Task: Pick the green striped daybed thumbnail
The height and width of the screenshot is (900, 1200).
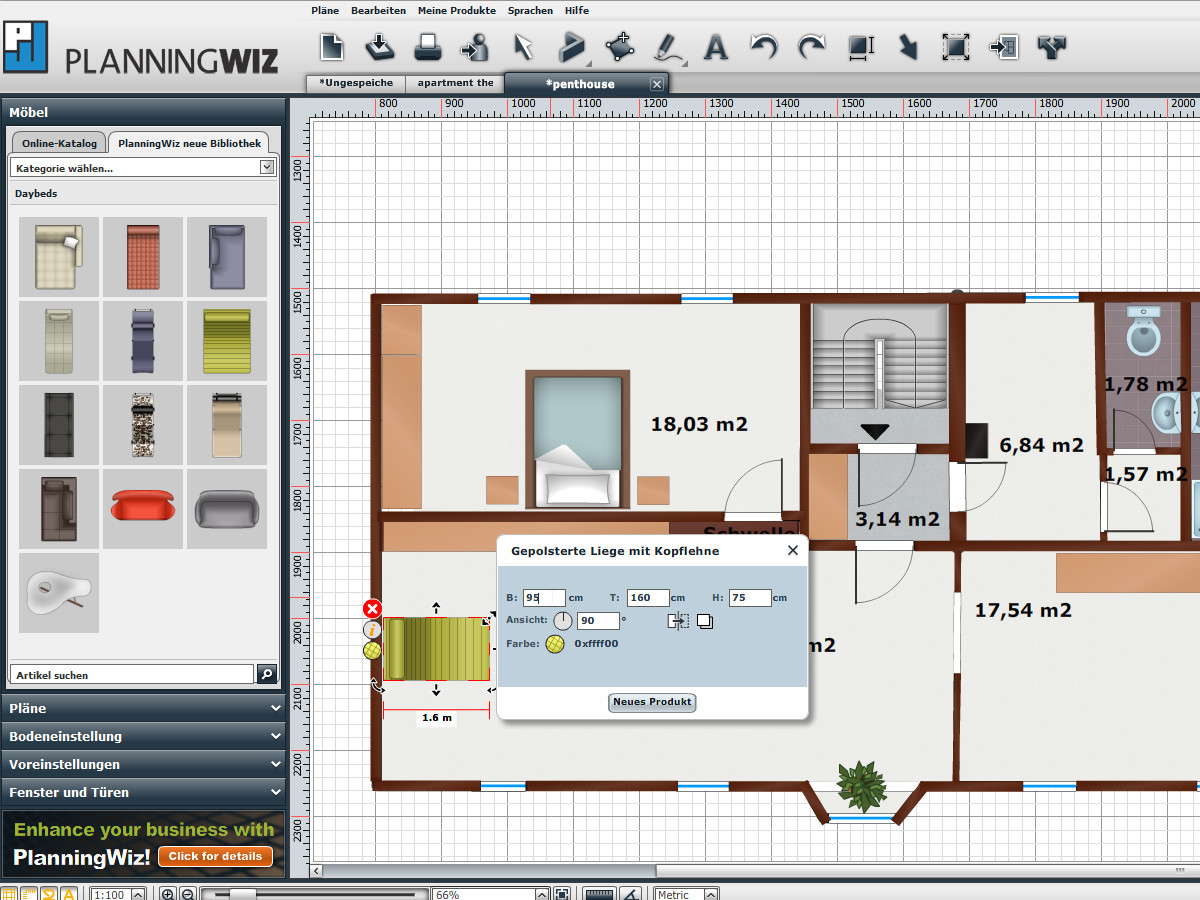Action: [x=227, y=340]
